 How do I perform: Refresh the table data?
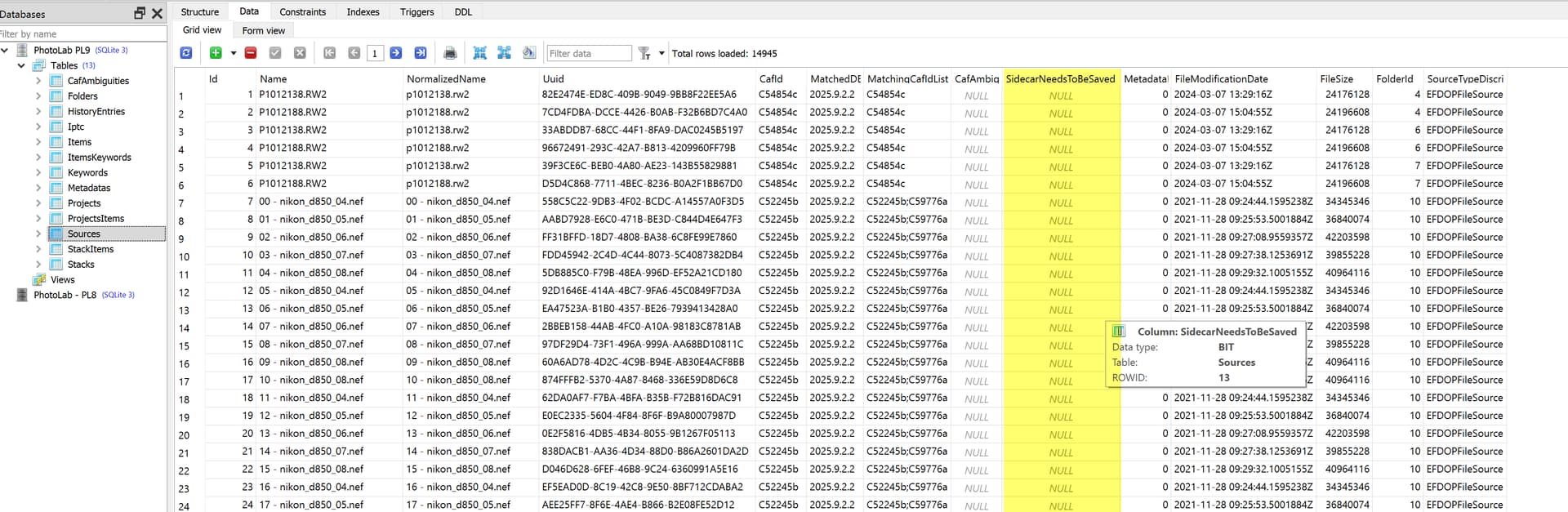pyautogui.click(x=186, y=53)
